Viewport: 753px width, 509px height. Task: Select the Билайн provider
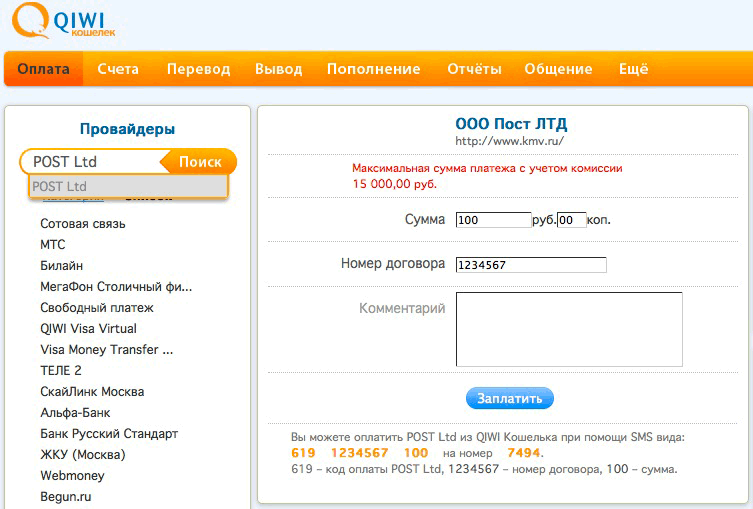click(61, 266)
